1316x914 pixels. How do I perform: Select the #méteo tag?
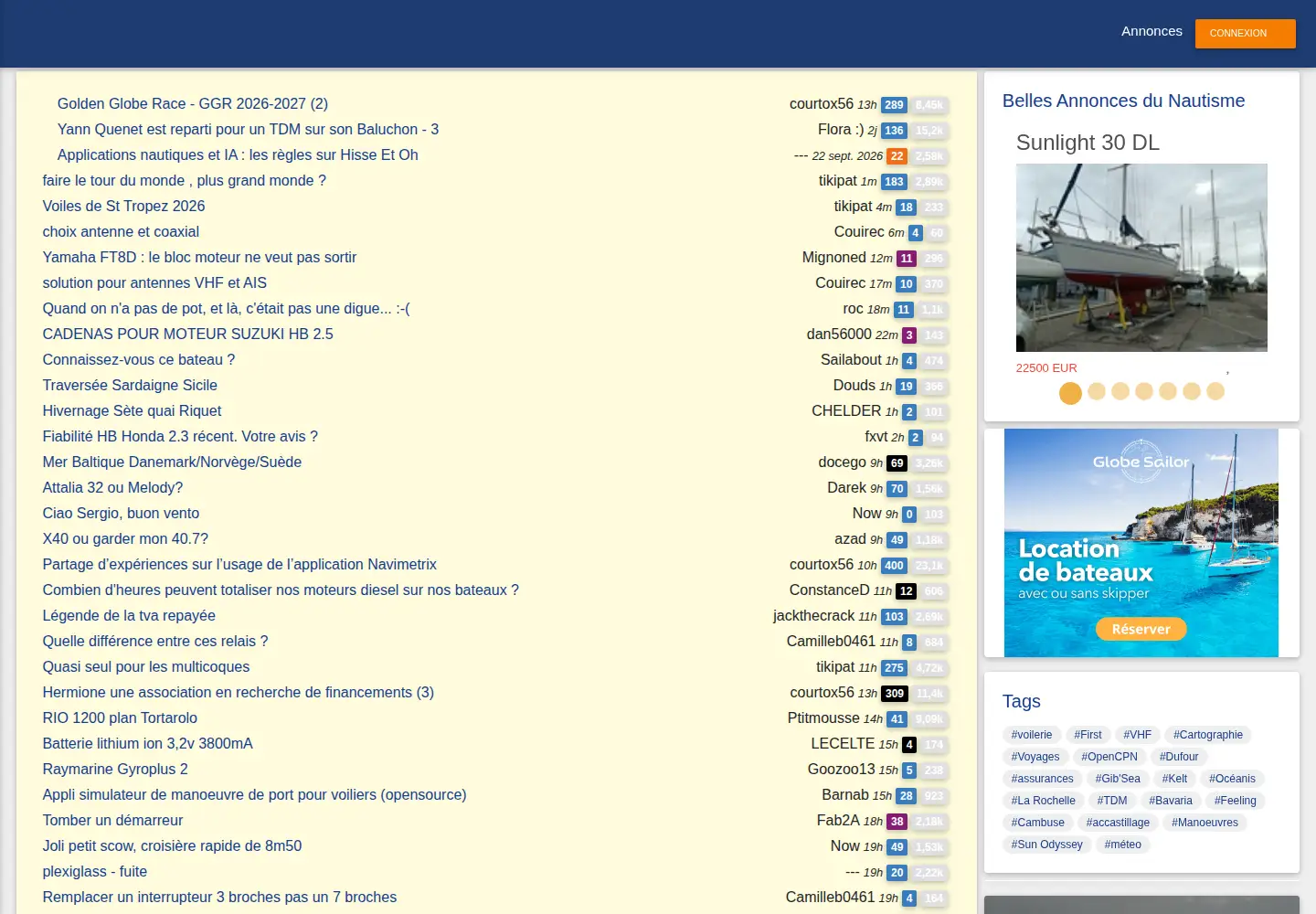point(1123,845)
